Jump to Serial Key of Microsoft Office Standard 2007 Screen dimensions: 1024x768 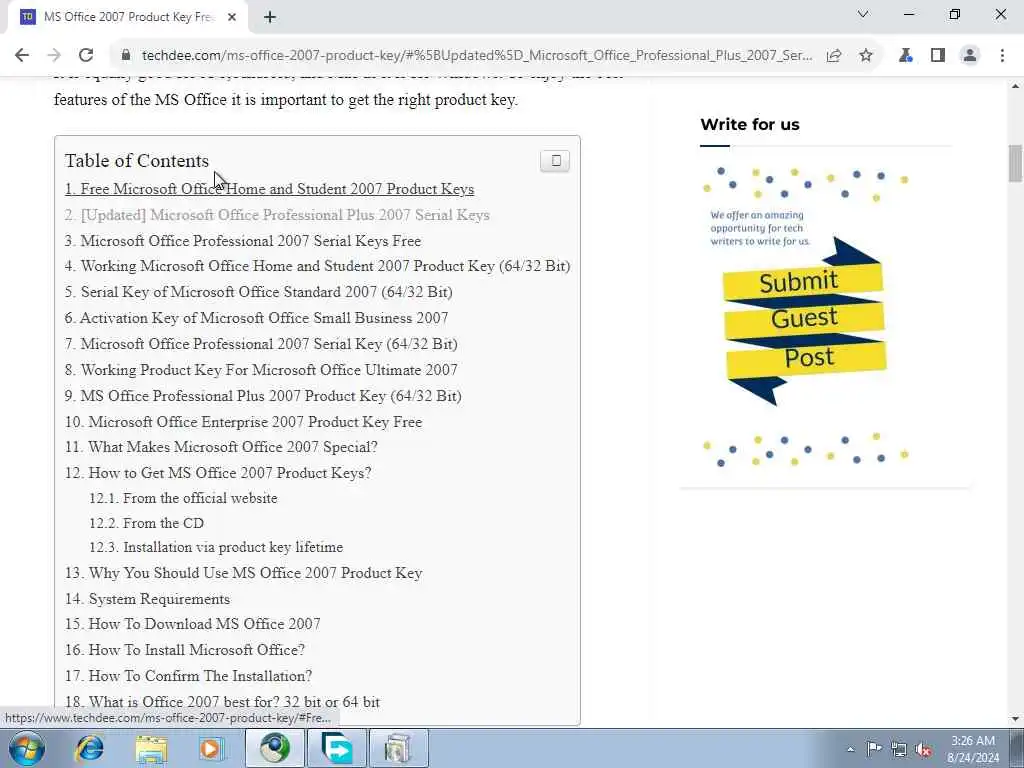[x=259, y=292]
